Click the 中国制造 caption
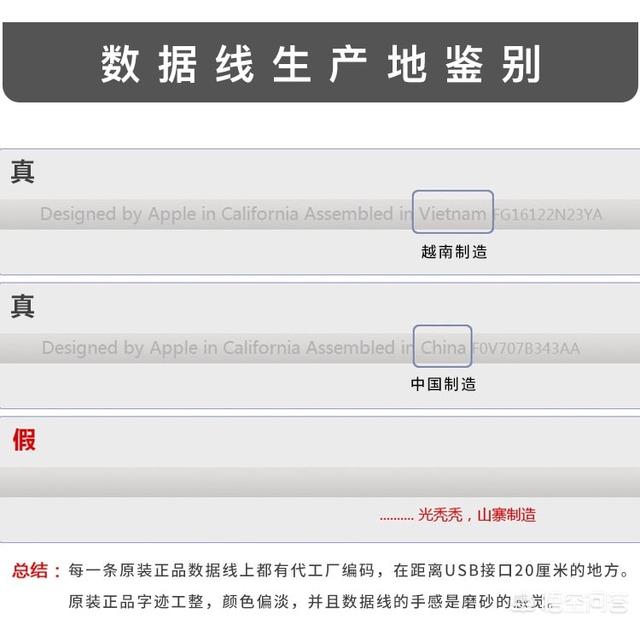640x625 pixels. pos(443,384)
